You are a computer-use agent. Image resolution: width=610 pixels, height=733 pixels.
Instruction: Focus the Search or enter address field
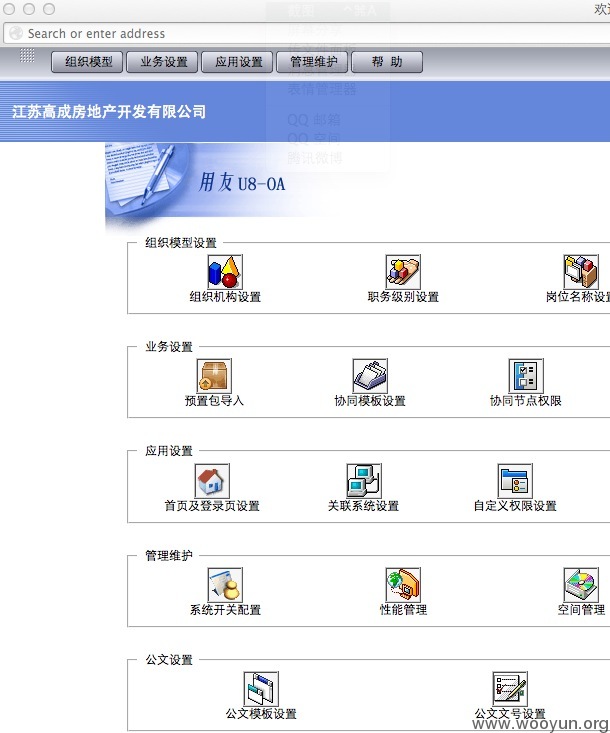307,33
